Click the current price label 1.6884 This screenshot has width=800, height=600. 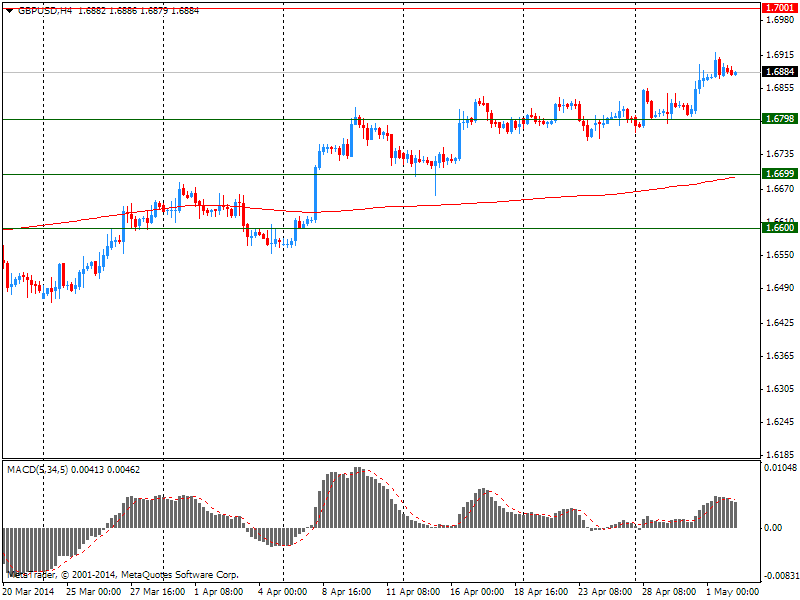pos(780,71)
